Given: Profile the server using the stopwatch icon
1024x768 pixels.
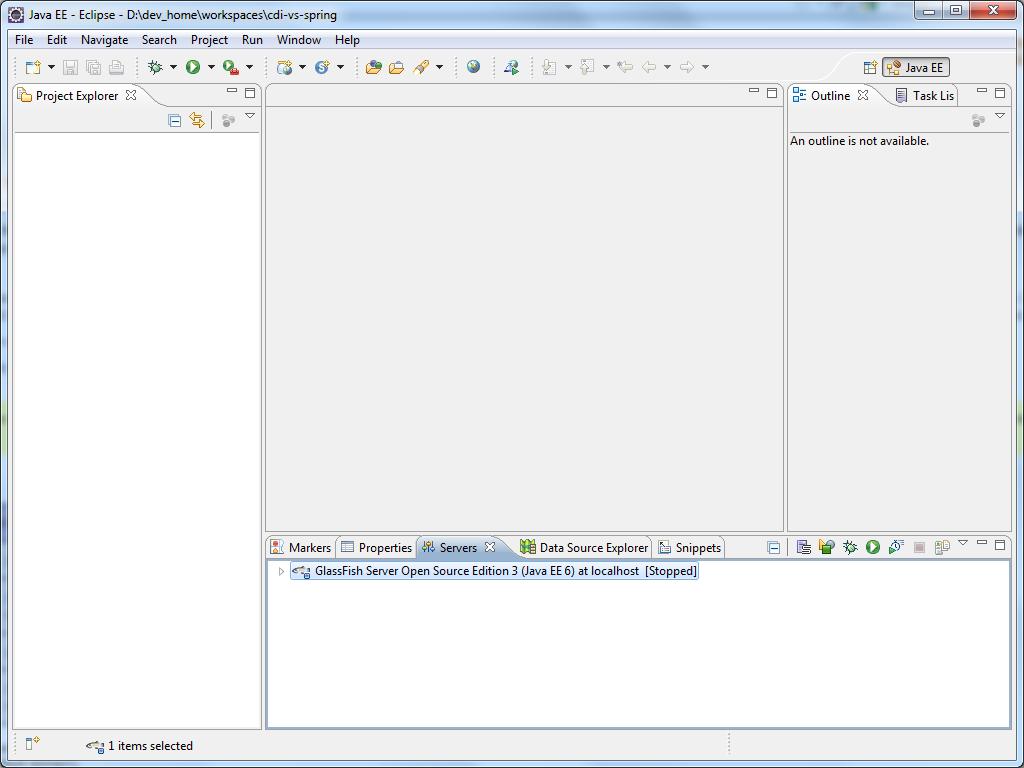Looking at the screenshot, I should 895,547.
